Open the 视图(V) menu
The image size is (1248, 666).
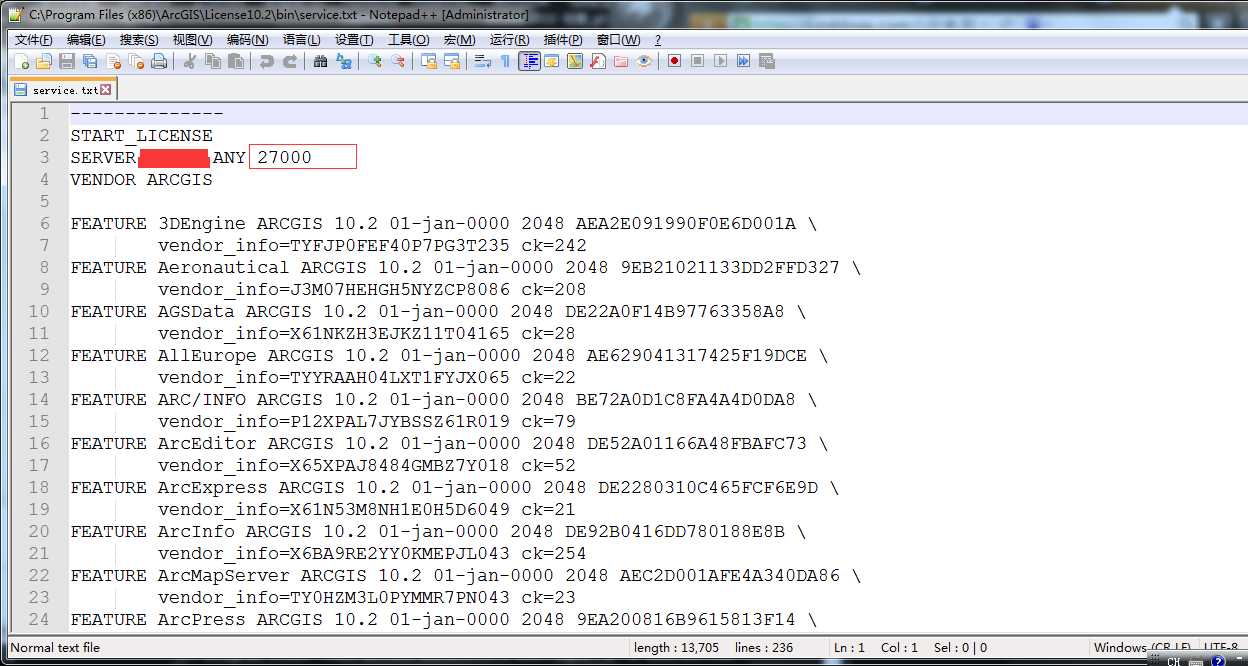click(192, 40)
